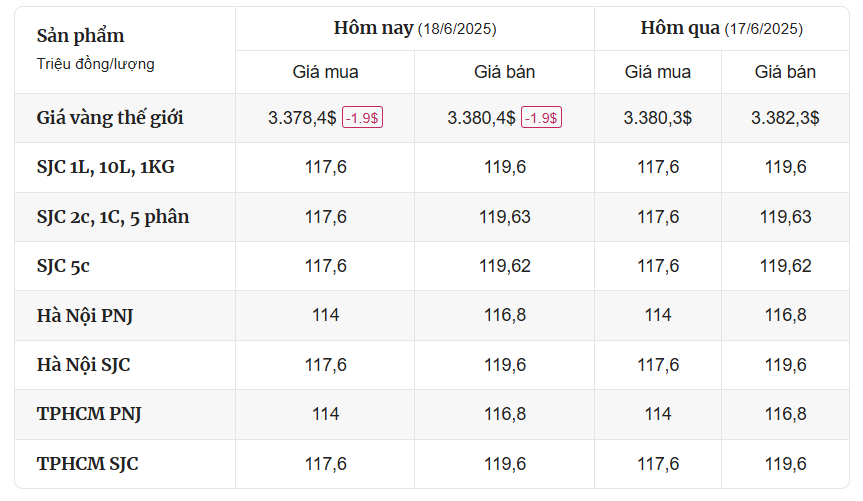Image resolution: width=863 pixels, height=501 pixels.
Task: Click the Hà Nội PNJ row label
Action: [85, 315]
